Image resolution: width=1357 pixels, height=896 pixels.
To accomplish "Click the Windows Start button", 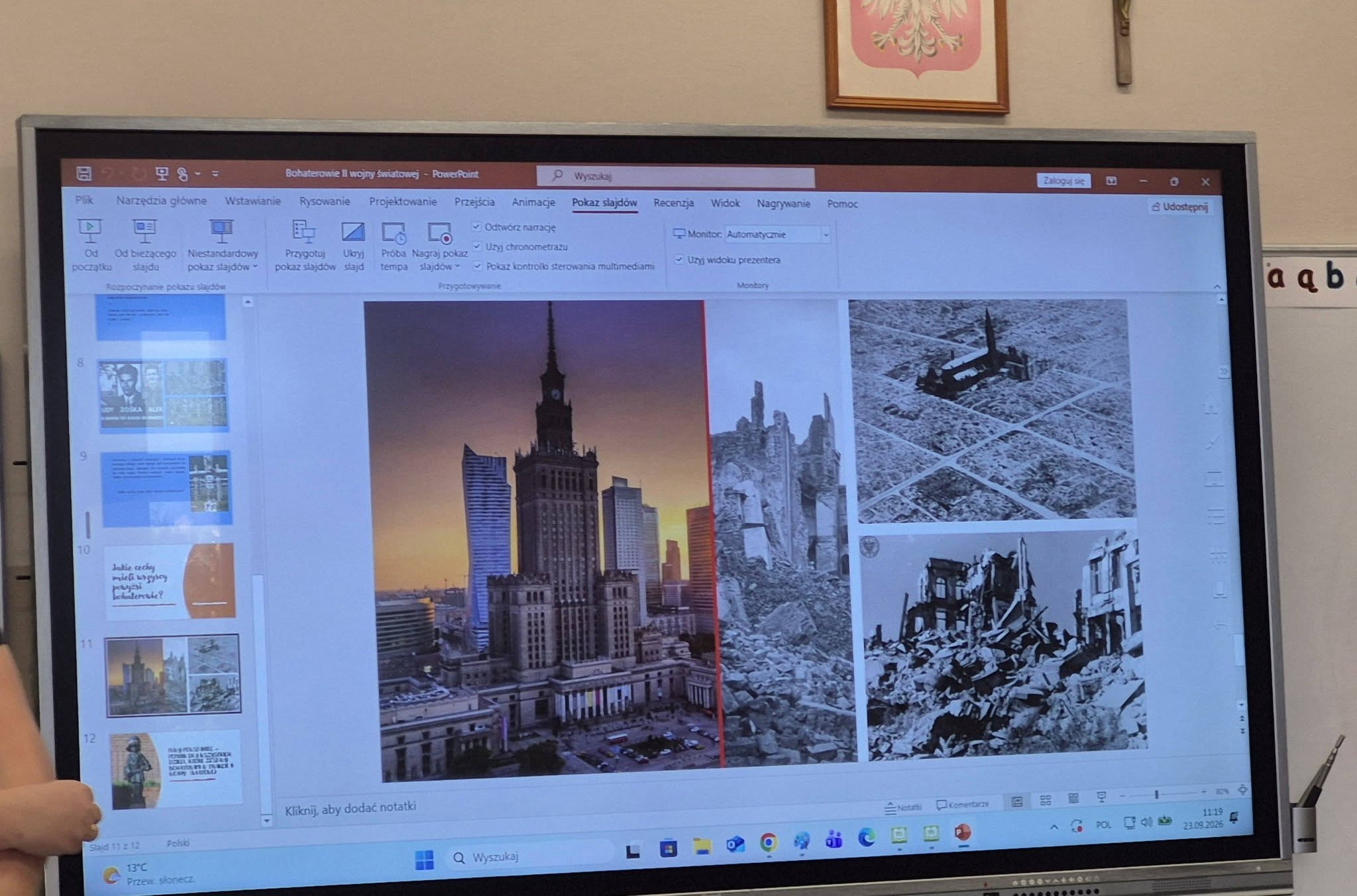I will pyautogui.click(x=424, y=860).
